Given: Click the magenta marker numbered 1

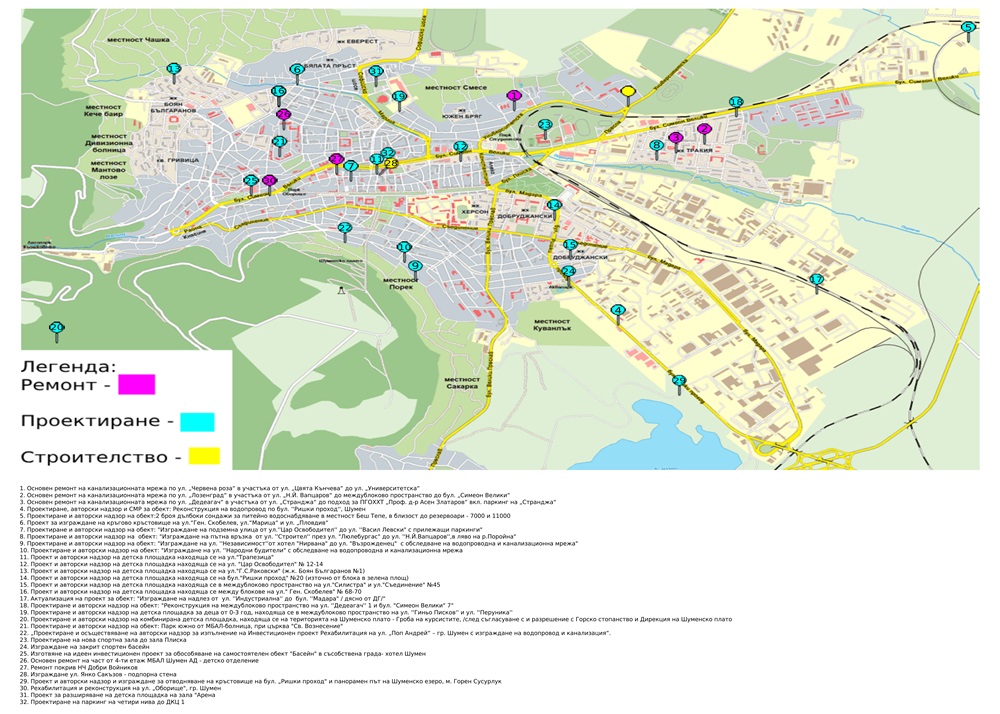Looking at the screenshot, I should (514, 96).
